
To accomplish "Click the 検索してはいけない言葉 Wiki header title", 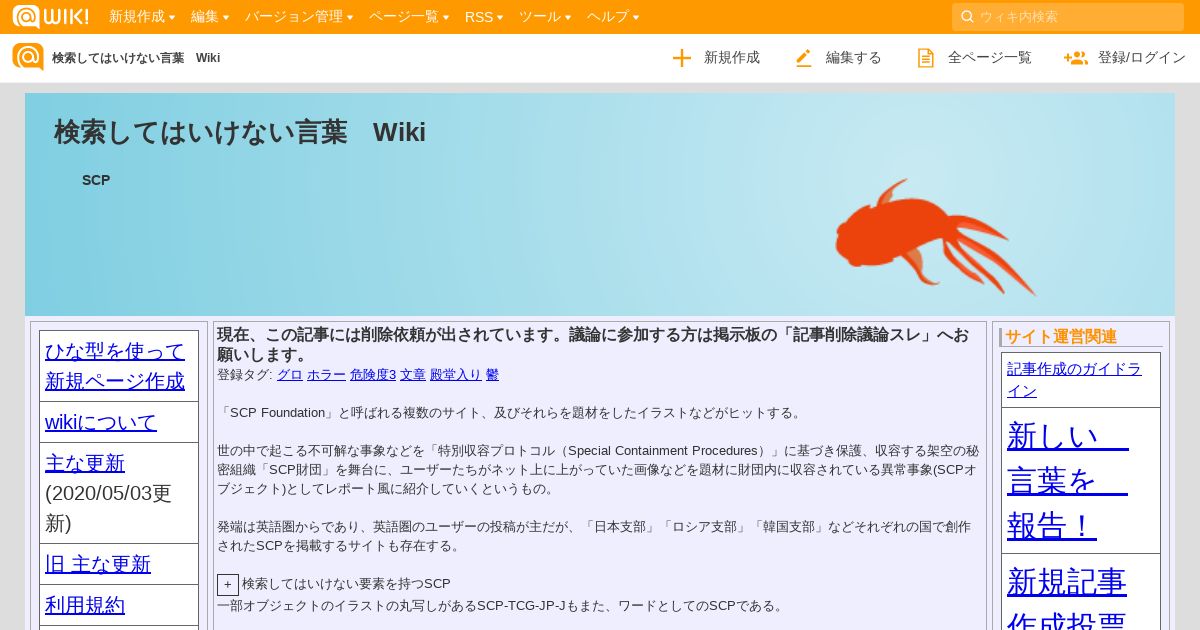I will 240,132.
